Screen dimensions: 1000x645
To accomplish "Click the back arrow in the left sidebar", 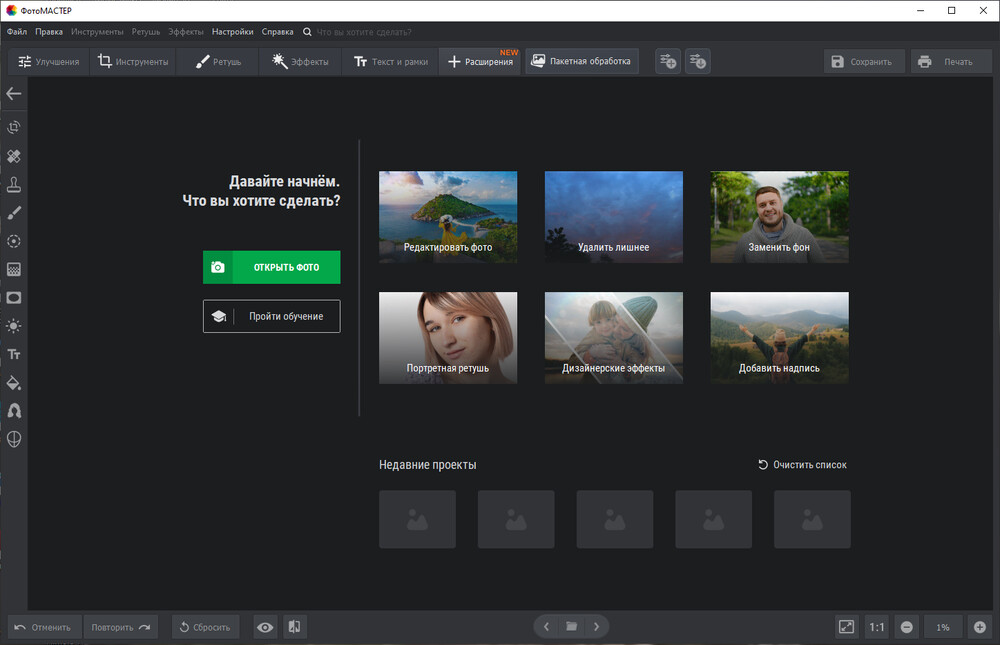I will pos(14,94).
